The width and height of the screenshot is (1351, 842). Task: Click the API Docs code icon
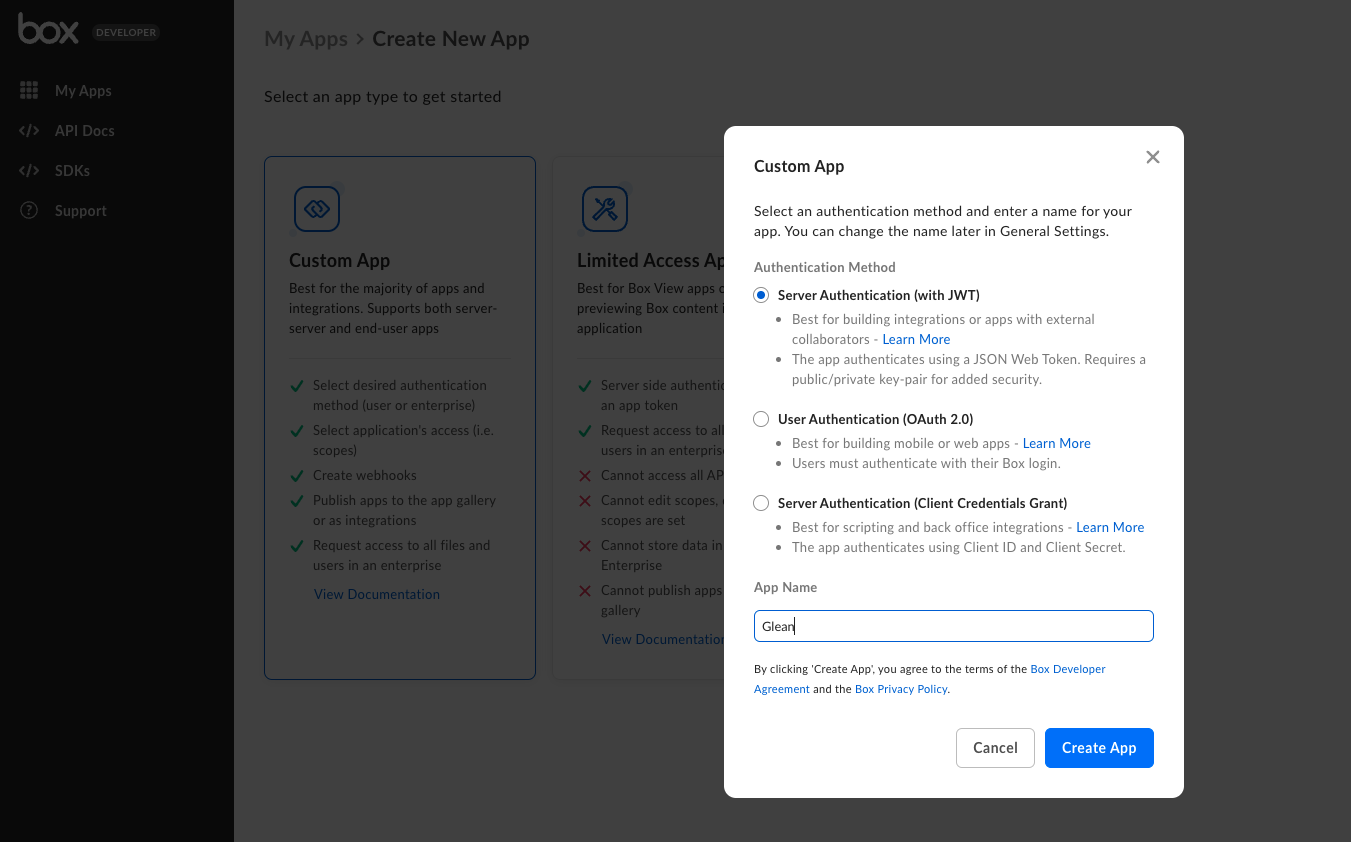pos(29,131)
